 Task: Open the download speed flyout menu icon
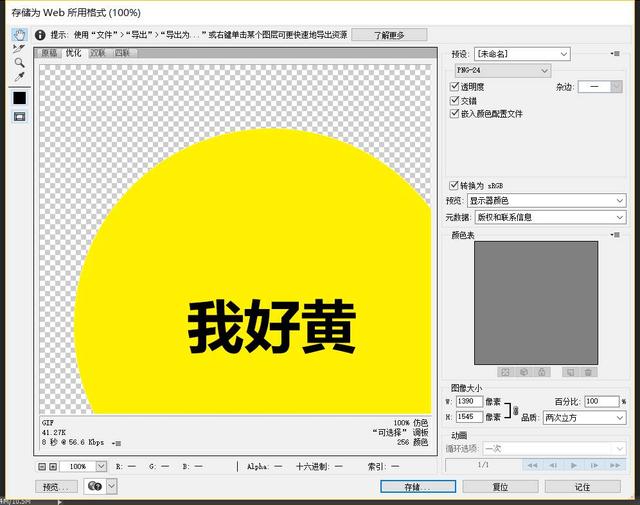click(116, 443)
